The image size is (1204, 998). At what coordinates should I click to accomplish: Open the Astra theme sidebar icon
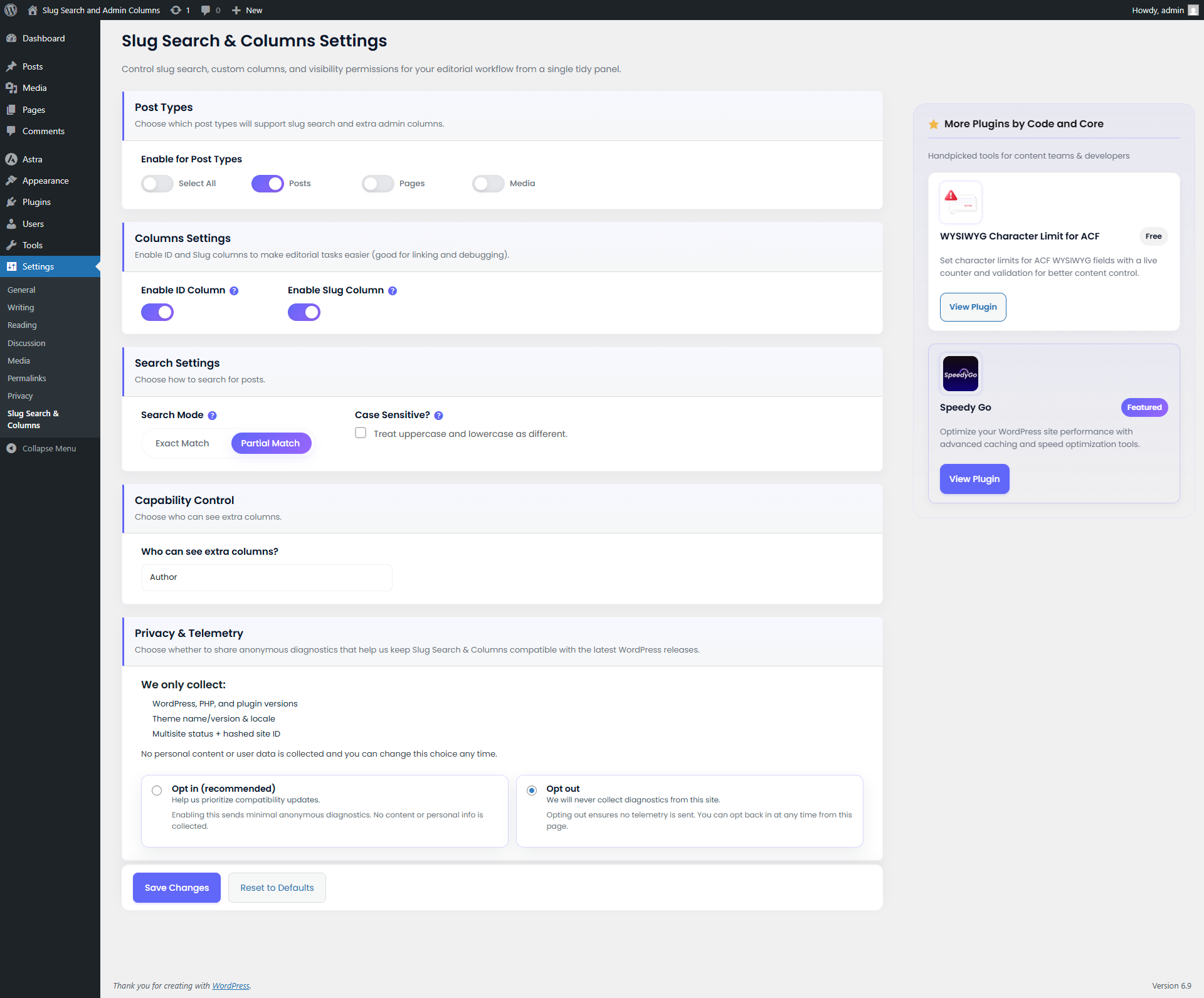(x=12, y=159)
